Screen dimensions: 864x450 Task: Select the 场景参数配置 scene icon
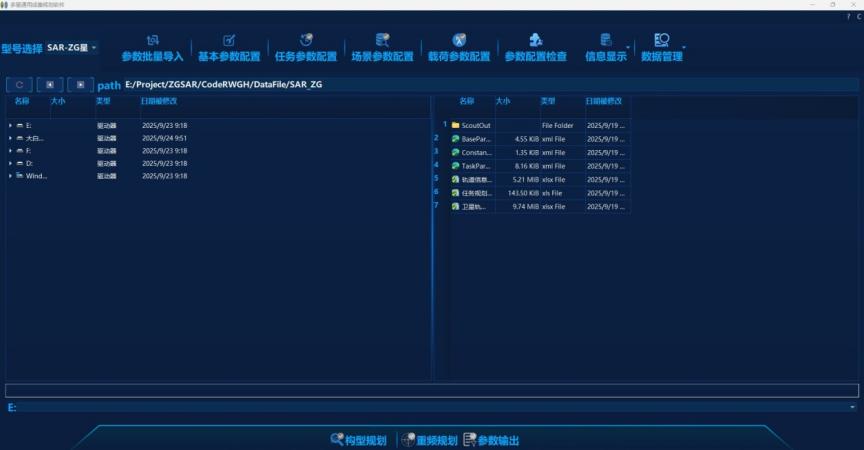[382, 47]
